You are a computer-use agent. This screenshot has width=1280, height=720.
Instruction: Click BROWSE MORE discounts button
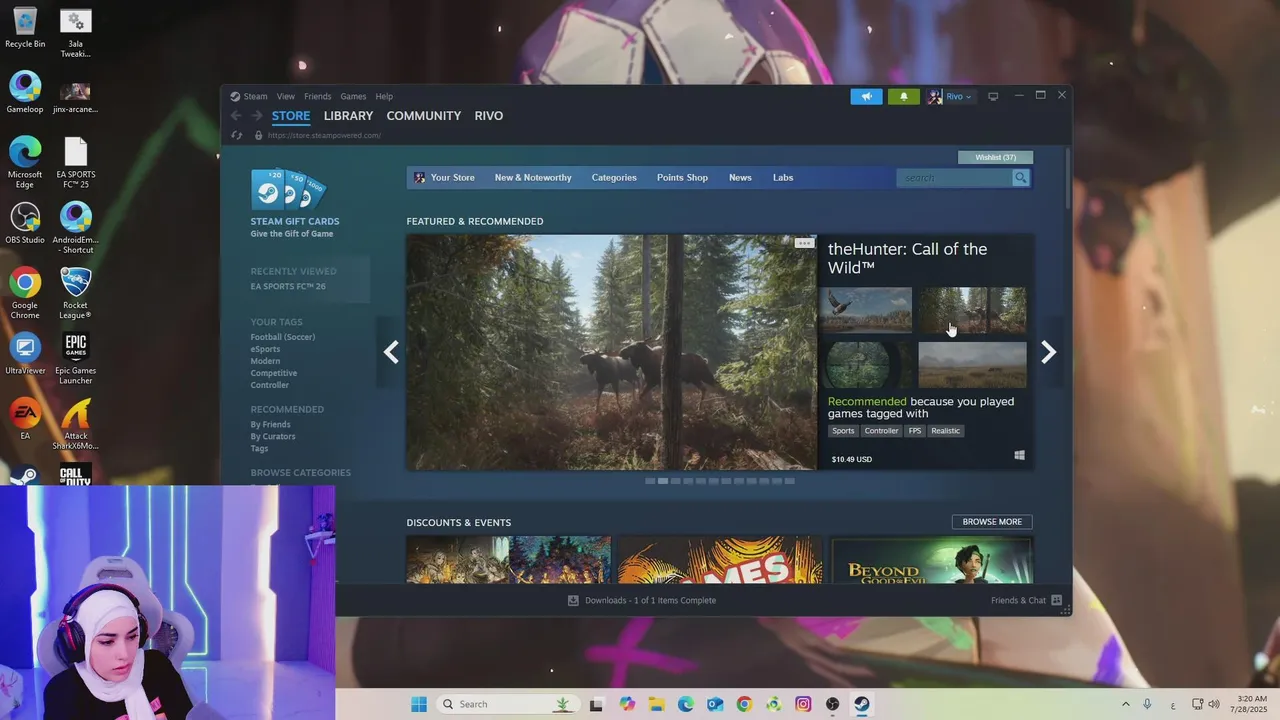pyautogui.click(x=992, y=522)
